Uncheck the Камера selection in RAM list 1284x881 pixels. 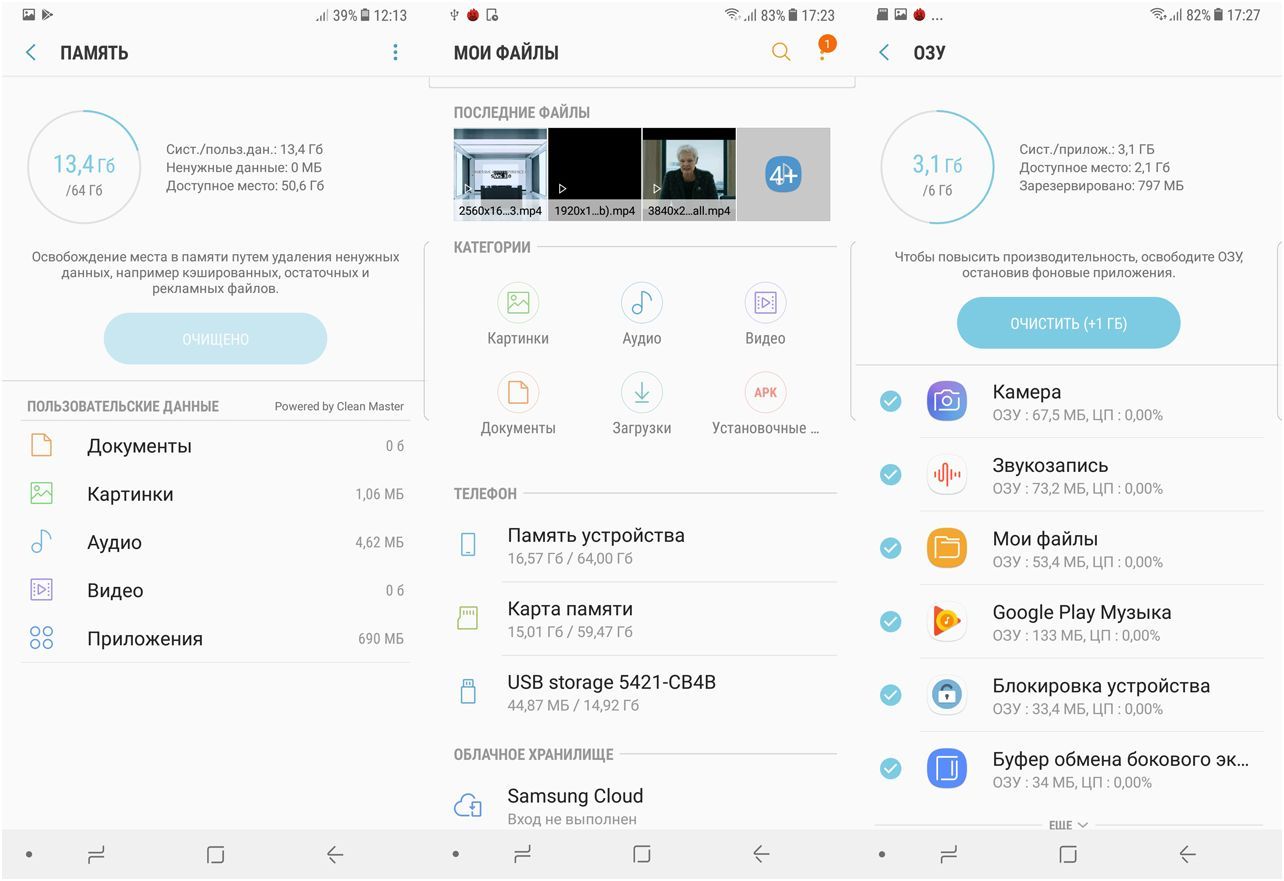tap(890, 401)
